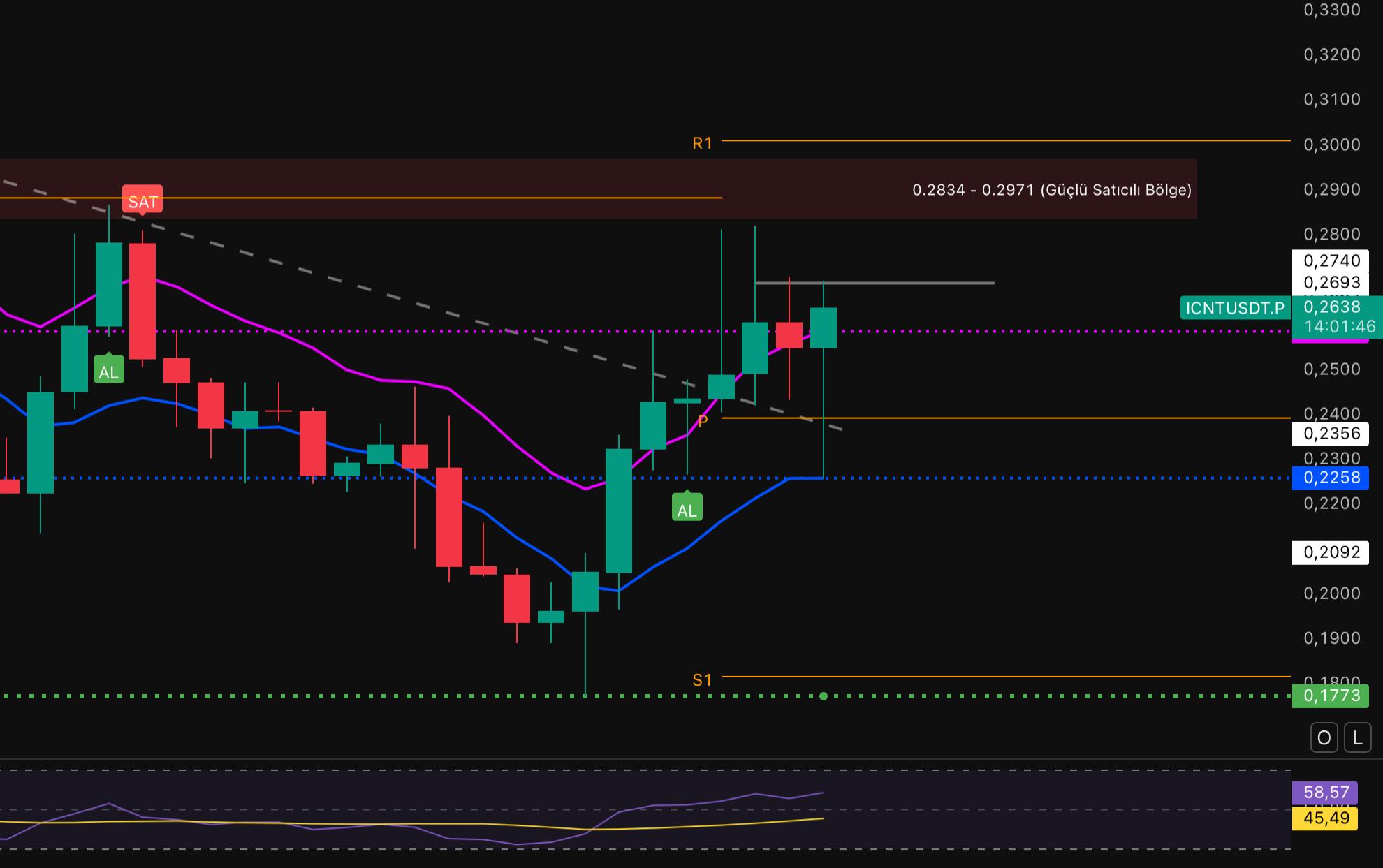Select the orange P pivot label

point(703,420)
